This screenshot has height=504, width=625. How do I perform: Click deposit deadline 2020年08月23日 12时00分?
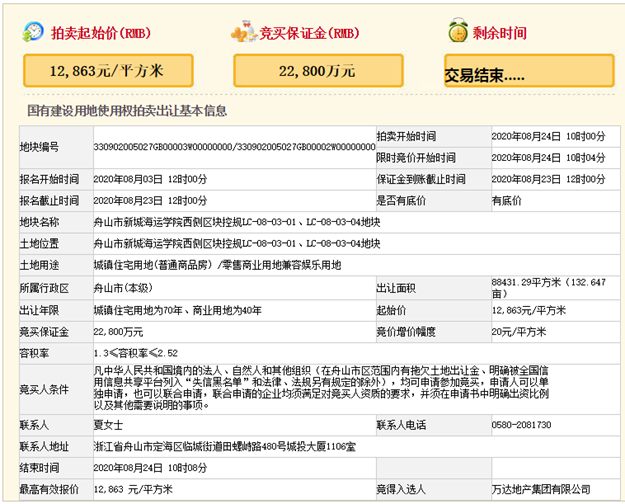(548, 179)
